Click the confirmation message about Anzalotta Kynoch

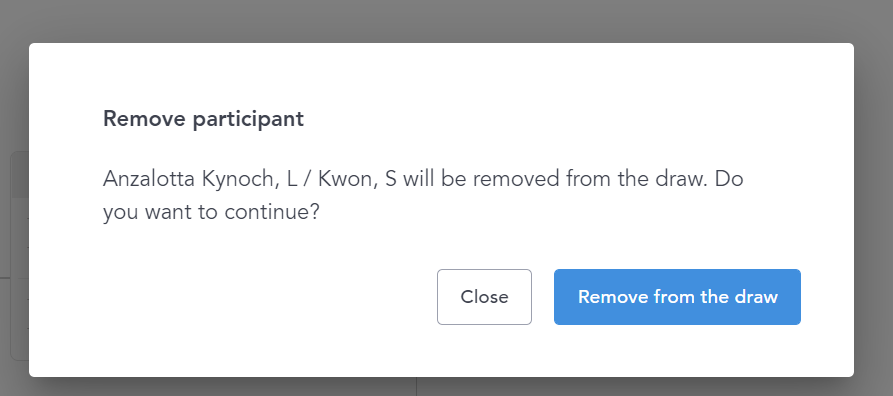tap(423, 195)
